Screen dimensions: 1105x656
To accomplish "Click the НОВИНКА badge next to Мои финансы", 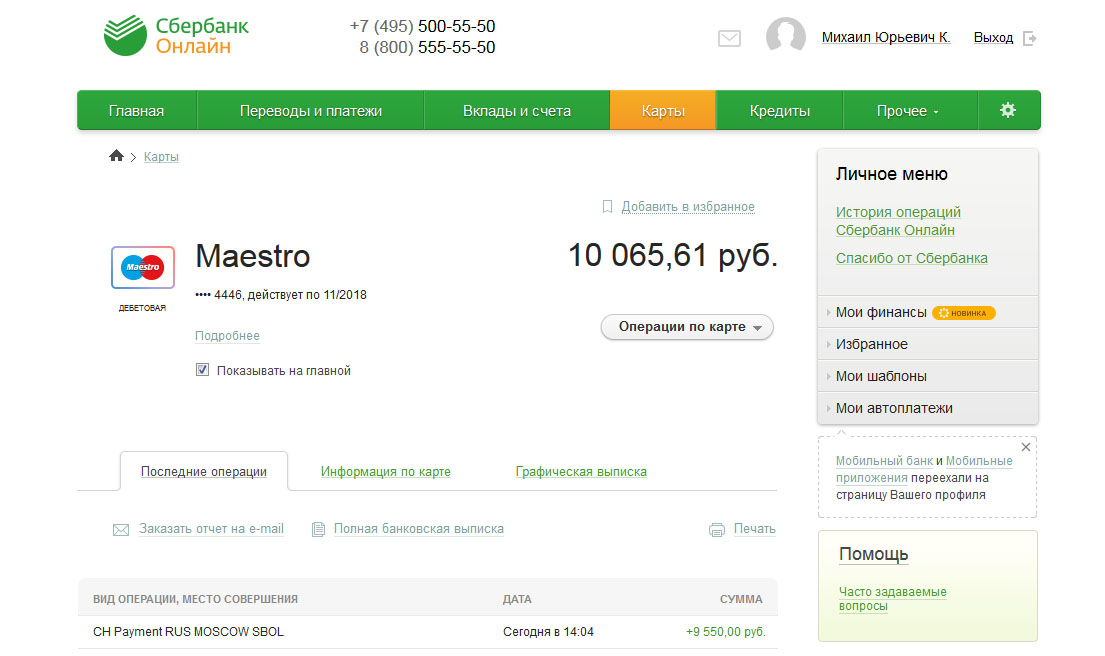I will tap(963, 313).
